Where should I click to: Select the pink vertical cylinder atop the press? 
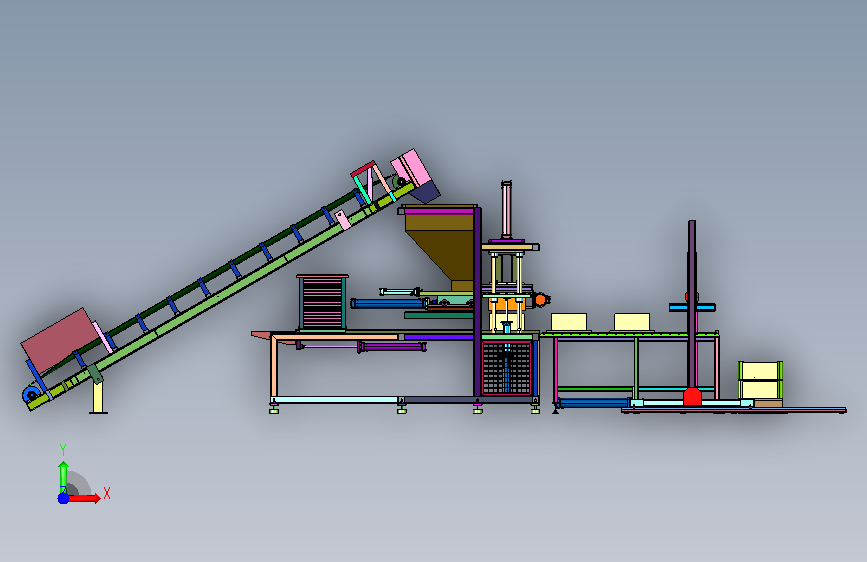click(x=506, y=209)
